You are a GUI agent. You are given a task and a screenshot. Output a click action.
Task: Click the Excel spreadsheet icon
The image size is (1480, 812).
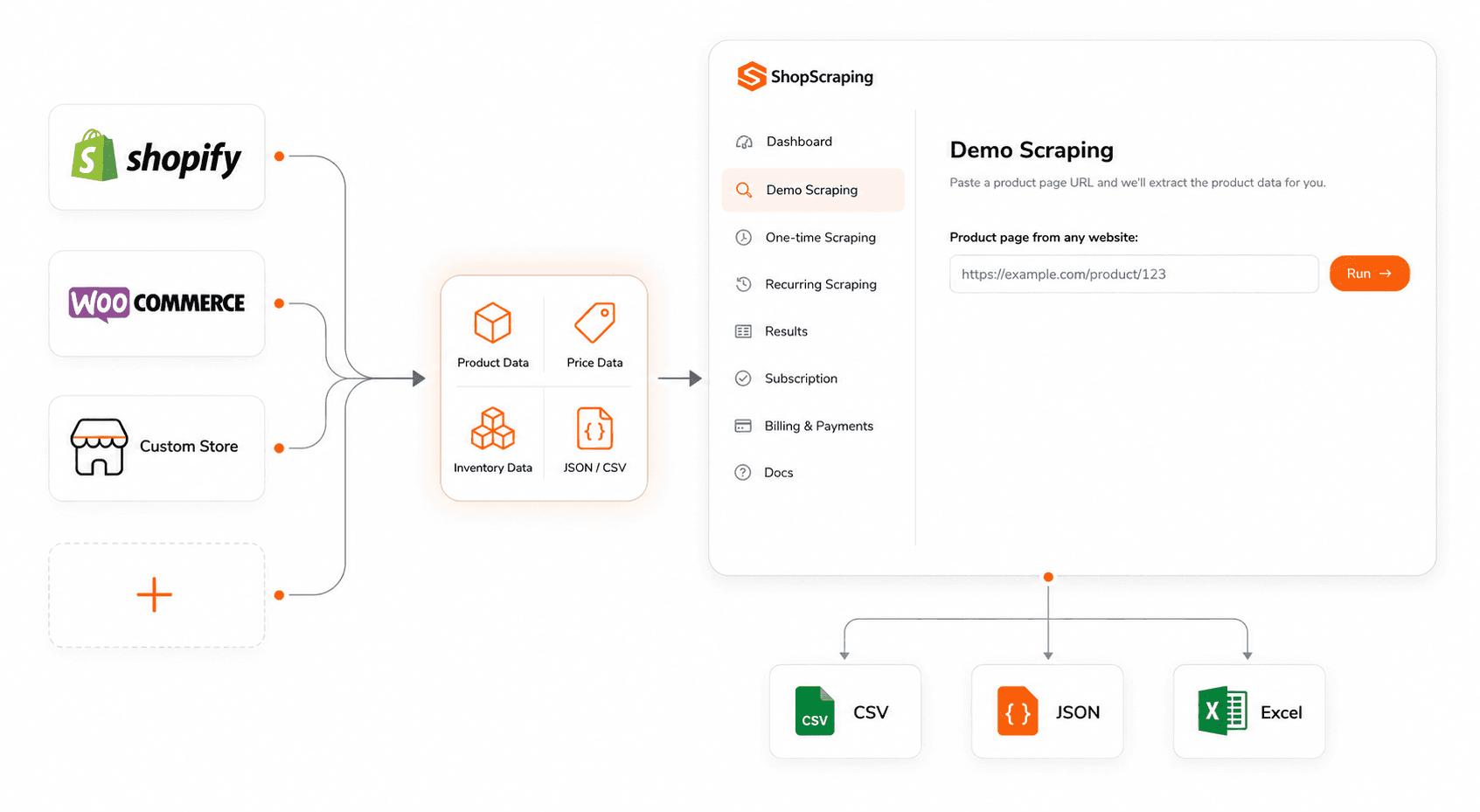point(1222,711)
